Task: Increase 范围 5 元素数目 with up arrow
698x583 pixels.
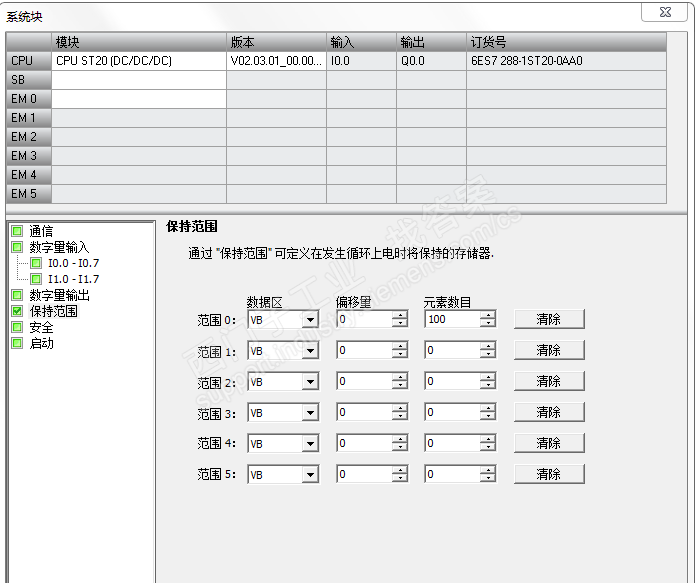Action: 488,470
